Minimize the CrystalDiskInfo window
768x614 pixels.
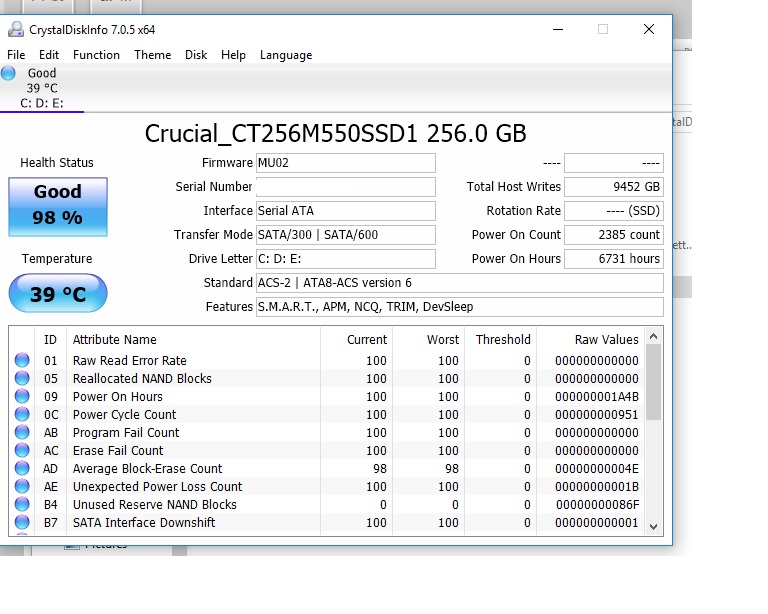tap(558, 29)
